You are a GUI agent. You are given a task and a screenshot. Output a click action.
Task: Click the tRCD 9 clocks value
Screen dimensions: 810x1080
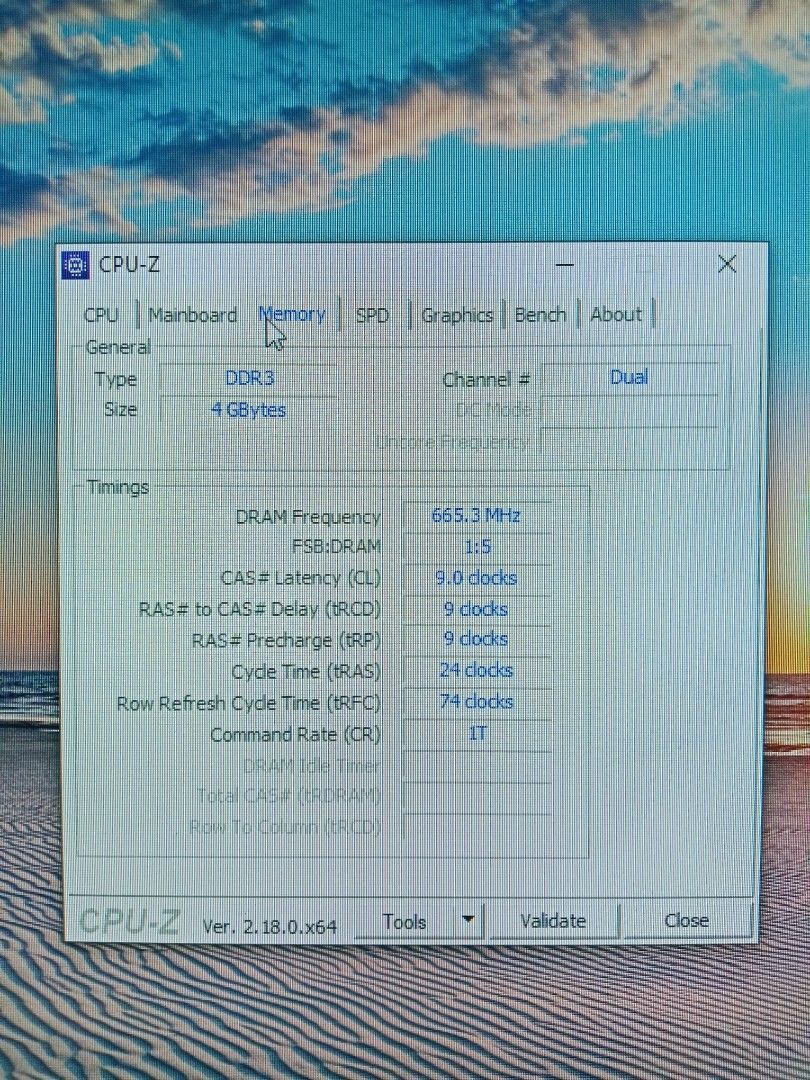pos(476,610)
